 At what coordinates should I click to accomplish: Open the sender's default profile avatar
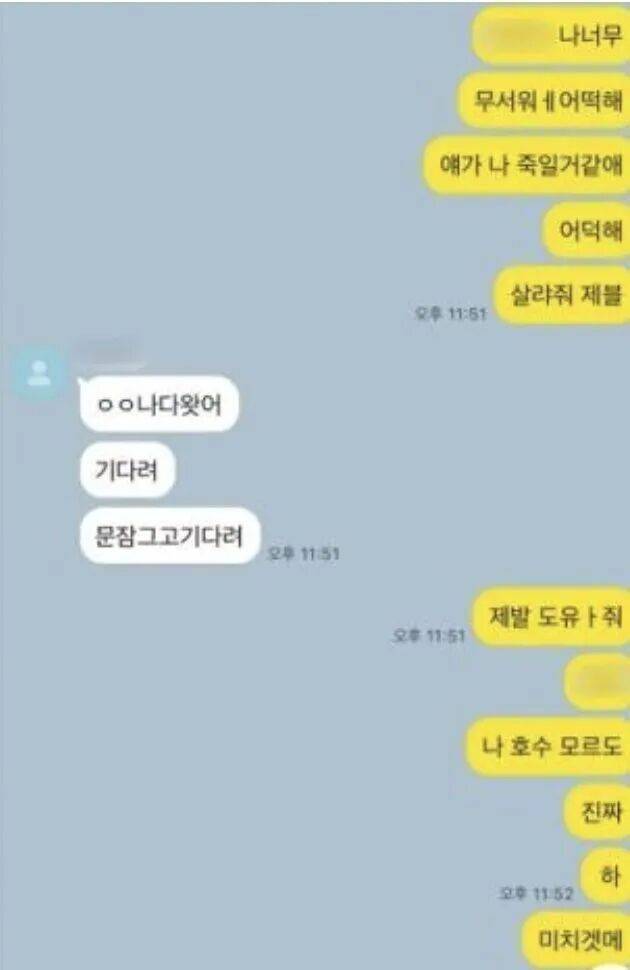pyautogui.click(x=38, y=374)
